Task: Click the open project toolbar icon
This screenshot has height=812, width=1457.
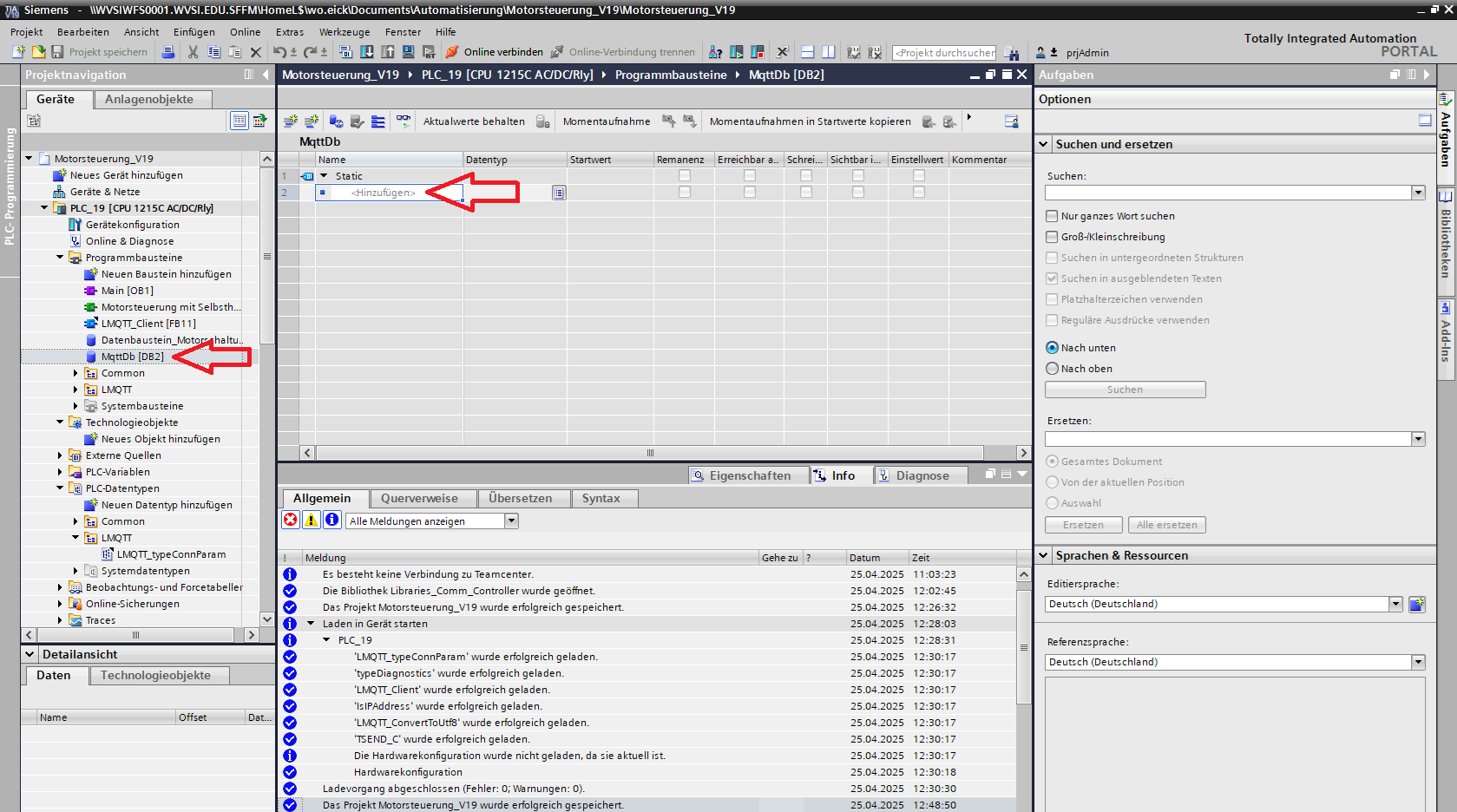Action: (x=38, y=52)
